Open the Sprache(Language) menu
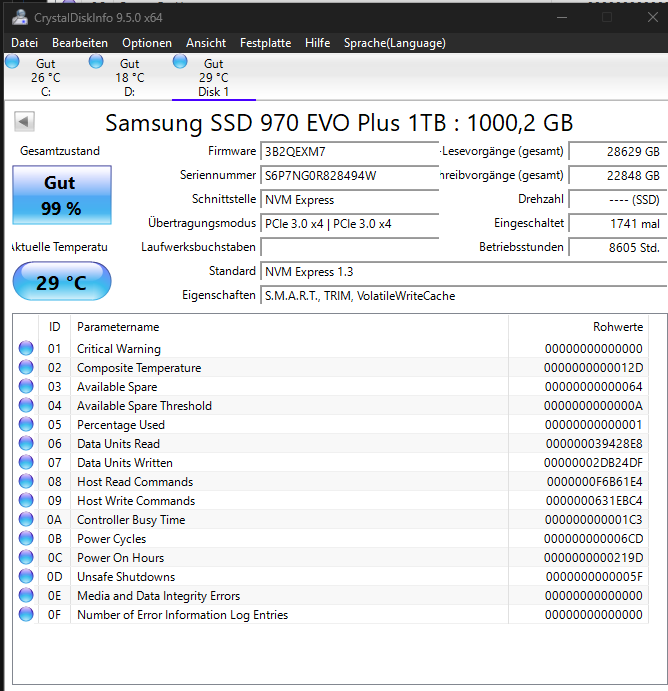This screenshot has height=691, width=668. (x=394, y=43)
